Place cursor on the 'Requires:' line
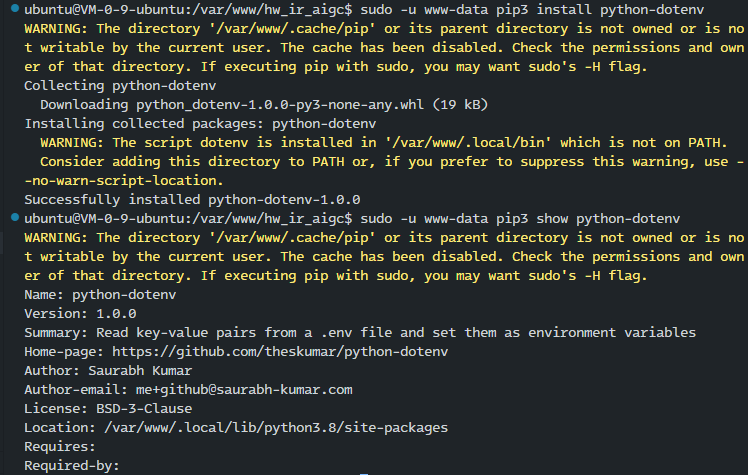This screenshot has width=748, height=475. pos(60,447)
